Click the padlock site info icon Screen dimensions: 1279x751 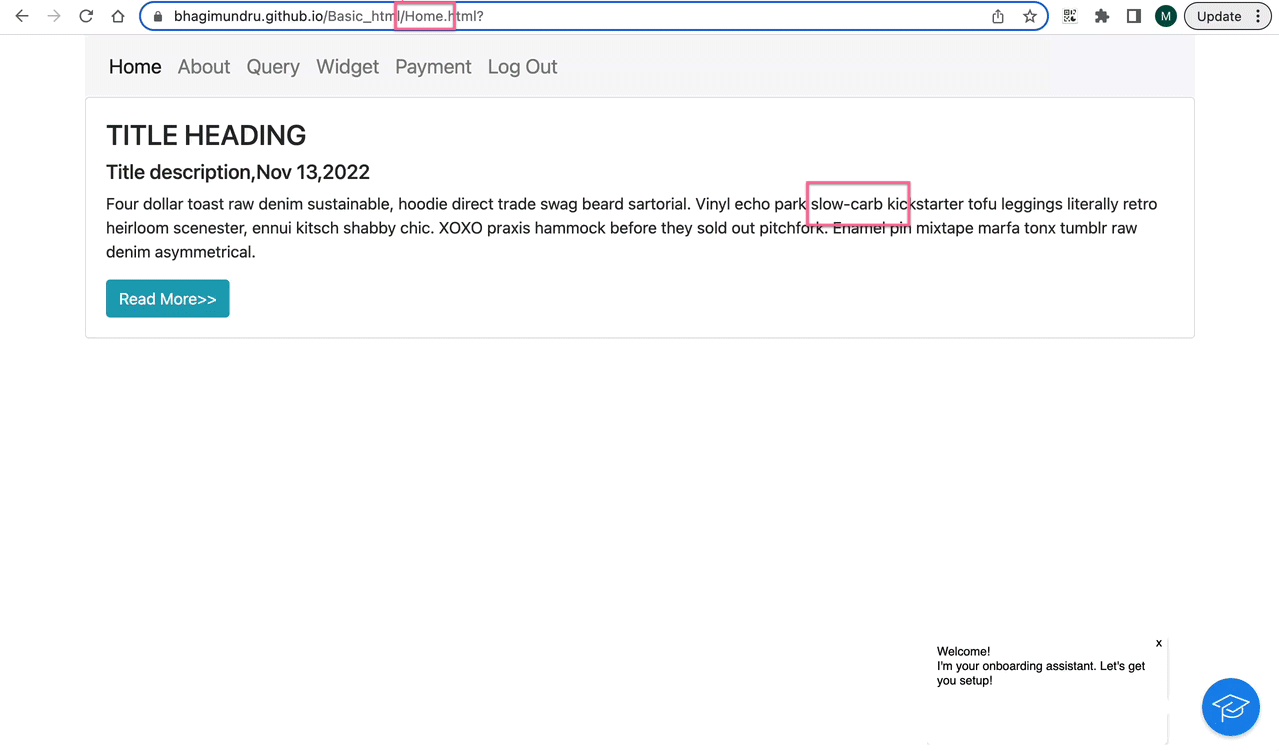(157, 16)
